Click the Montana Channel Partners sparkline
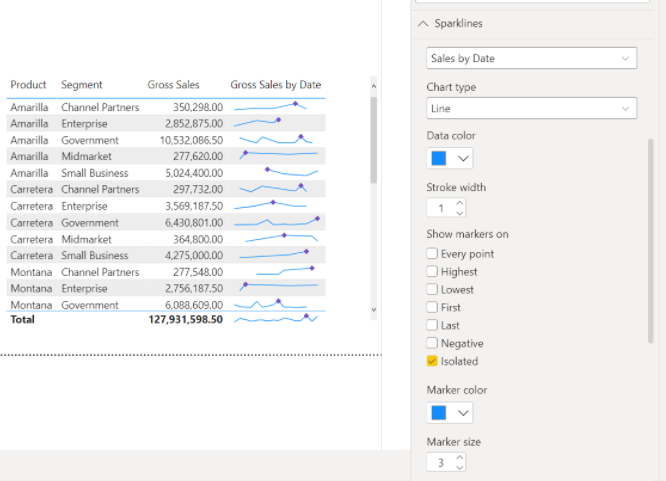This screenshot has height=481, width=666. 285,271
